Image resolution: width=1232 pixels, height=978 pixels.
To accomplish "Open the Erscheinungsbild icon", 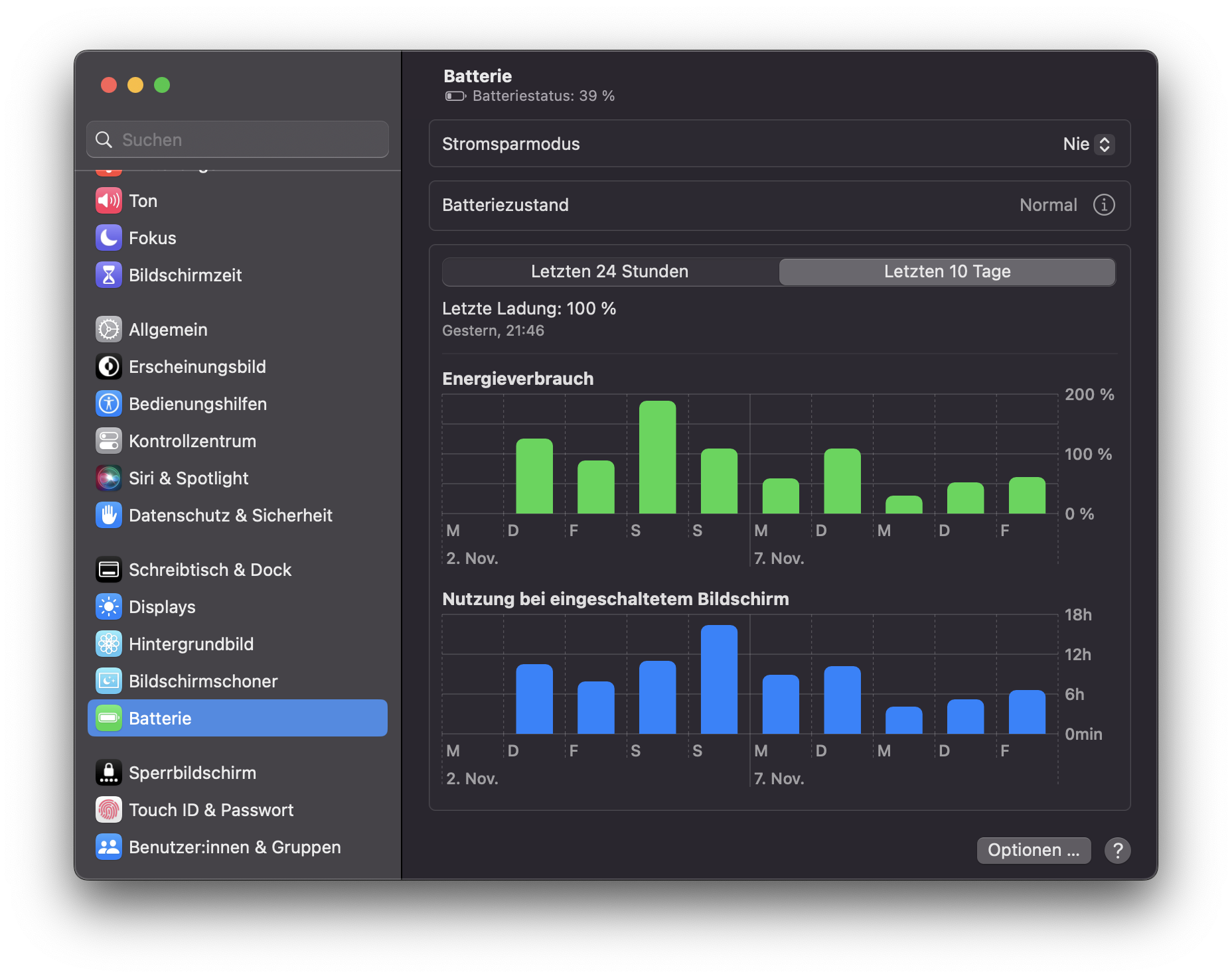I will [x=109, y=367].
